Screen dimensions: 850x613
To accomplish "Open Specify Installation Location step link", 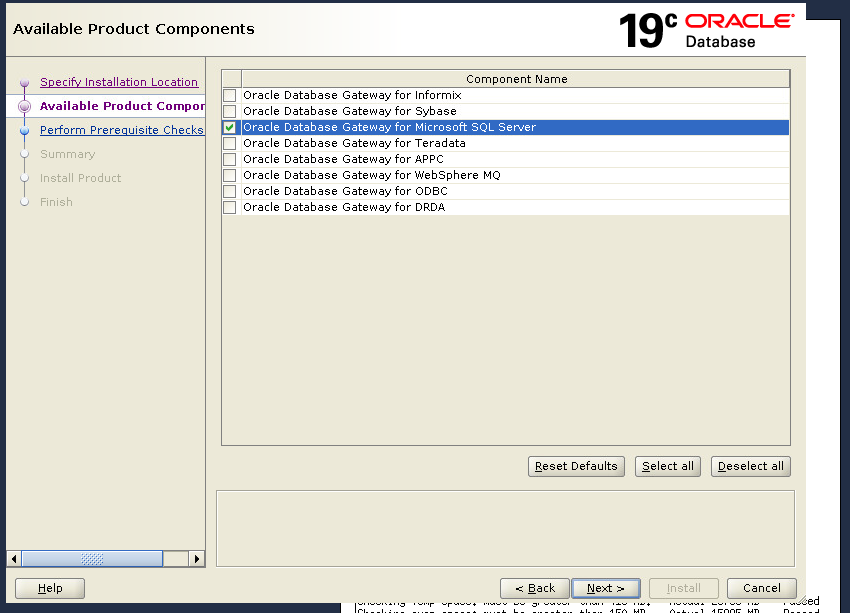I will pos(119,82).
